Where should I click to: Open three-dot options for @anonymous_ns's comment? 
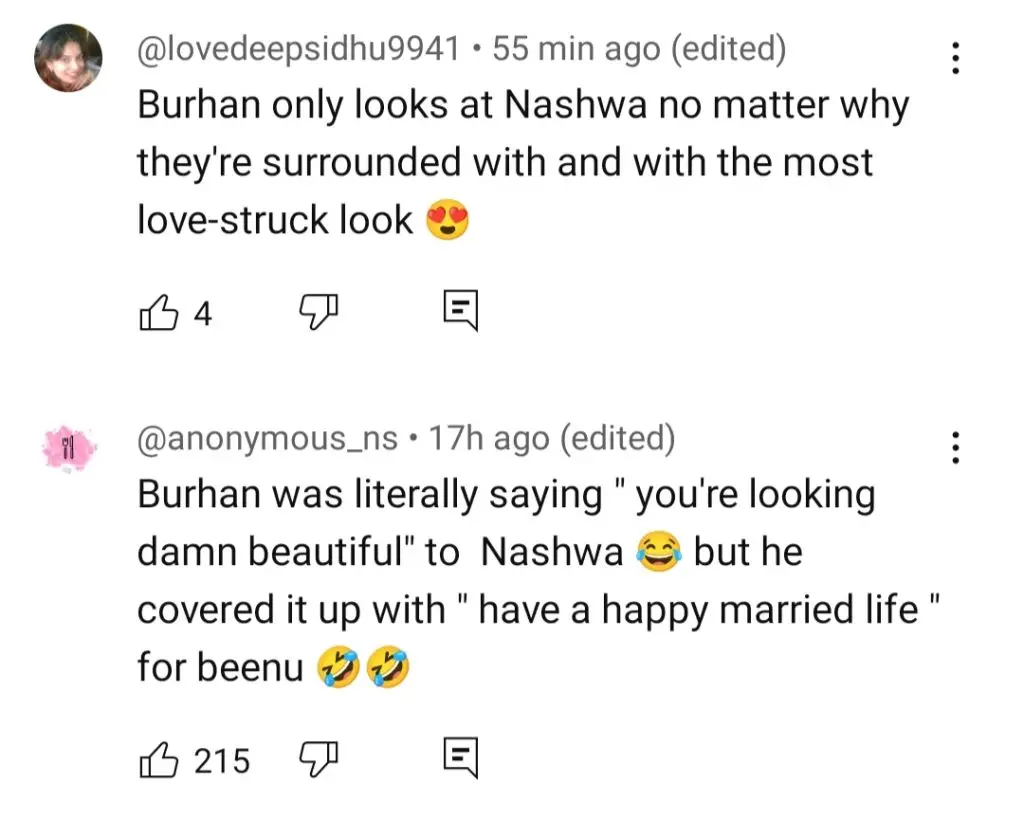(x=956, y=446)
